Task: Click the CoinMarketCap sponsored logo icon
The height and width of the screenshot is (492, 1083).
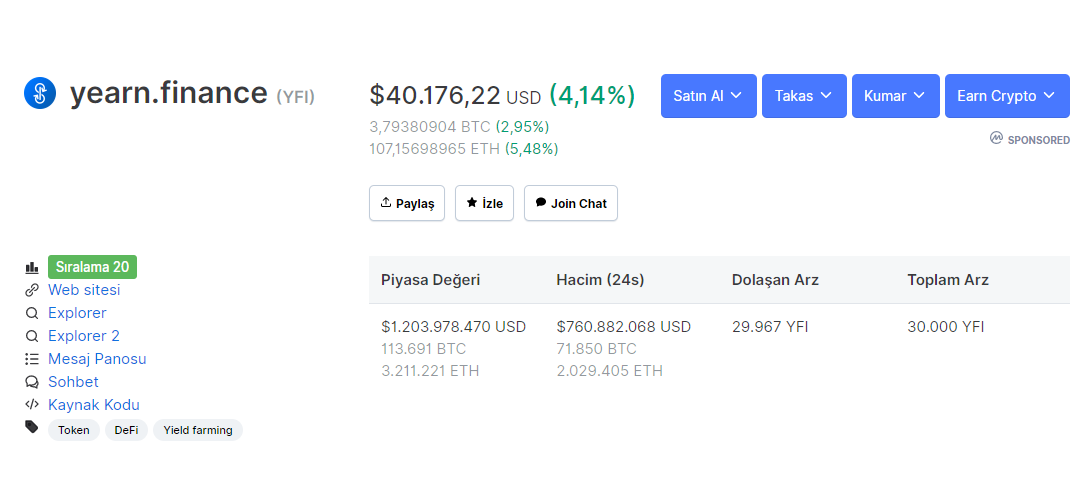Action: point(996,138)
